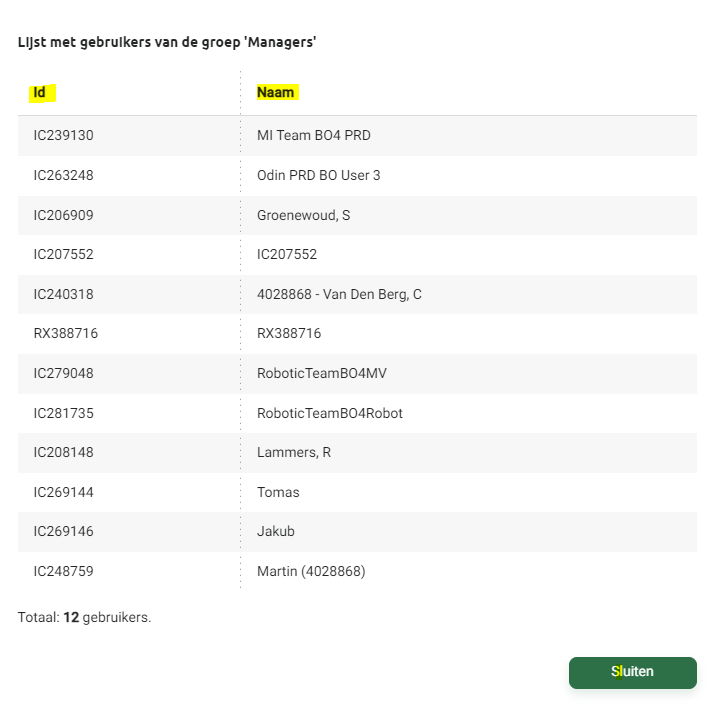Click the Sluiten button
Image resolution: width=721 pixels, height=715 pixels.
click(632, 672)
